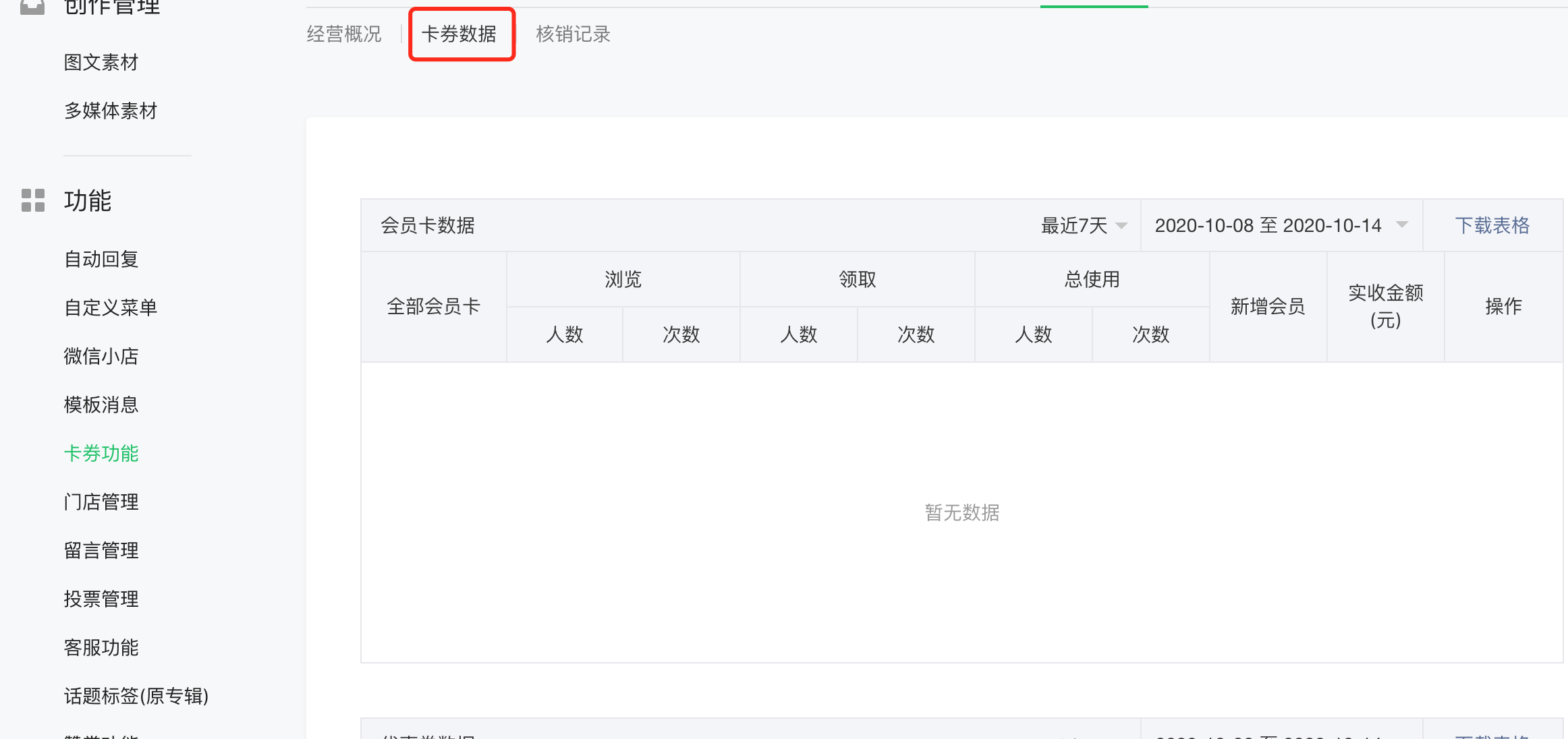The height and width of the screenshot is (739, 1568).
Task: Open 自定义菜单 sidebar item
Action: tap(111, 307)
